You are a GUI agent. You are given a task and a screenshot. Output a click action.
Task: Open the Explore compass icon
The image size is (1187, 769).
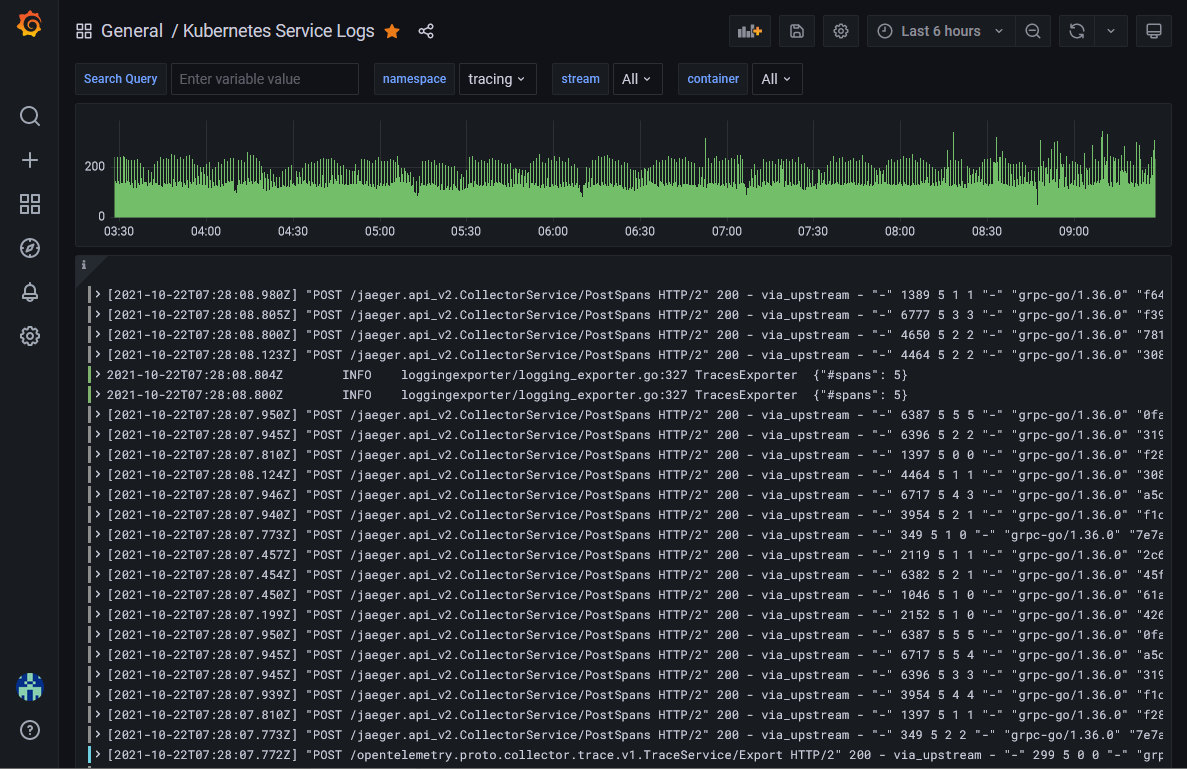pos(30,248)
